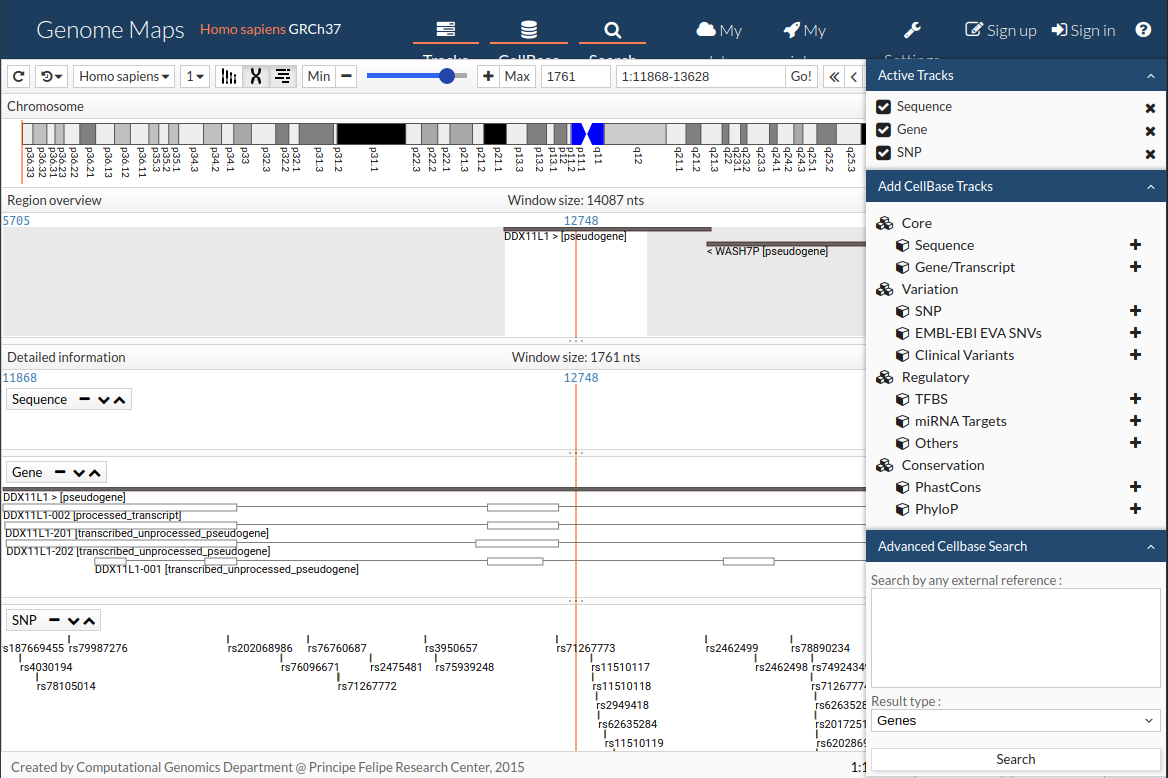Screen dimensions: 1168x778
Task: Hide the Sequence track with minus
Action: tap(85, 399)
